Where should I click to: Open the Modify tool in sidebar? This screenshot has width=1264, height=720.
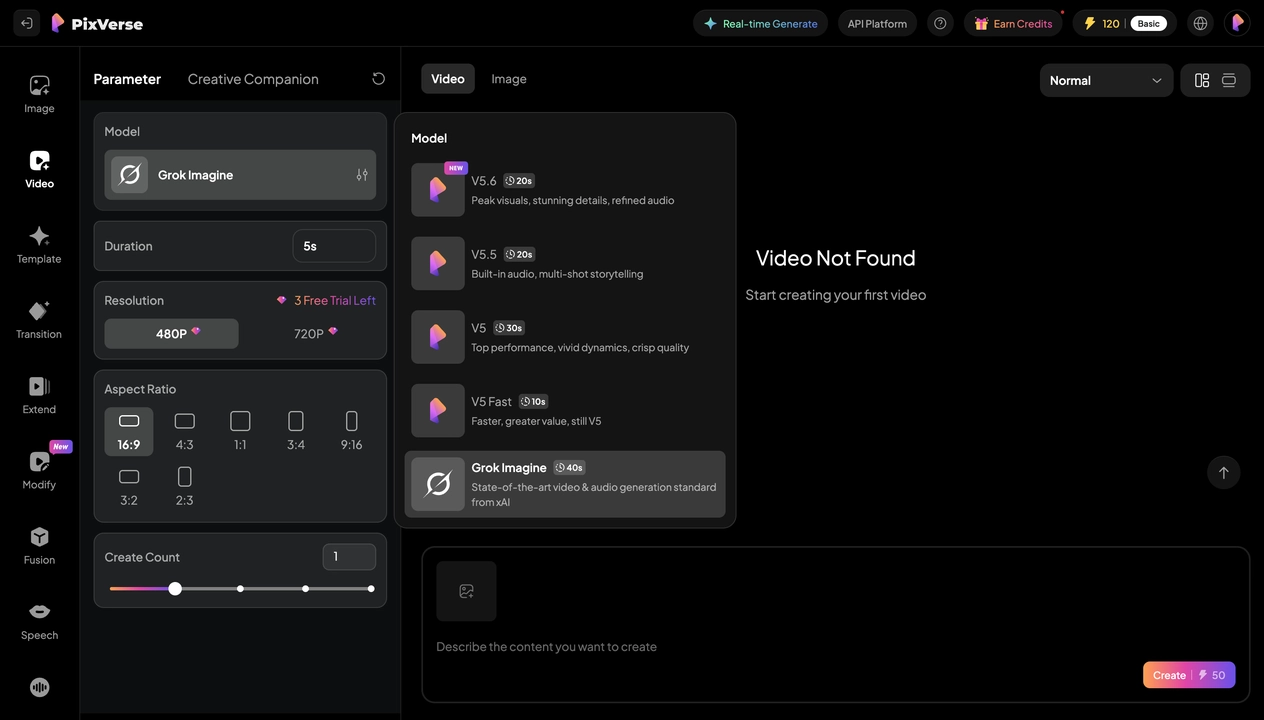coord(39,470)
